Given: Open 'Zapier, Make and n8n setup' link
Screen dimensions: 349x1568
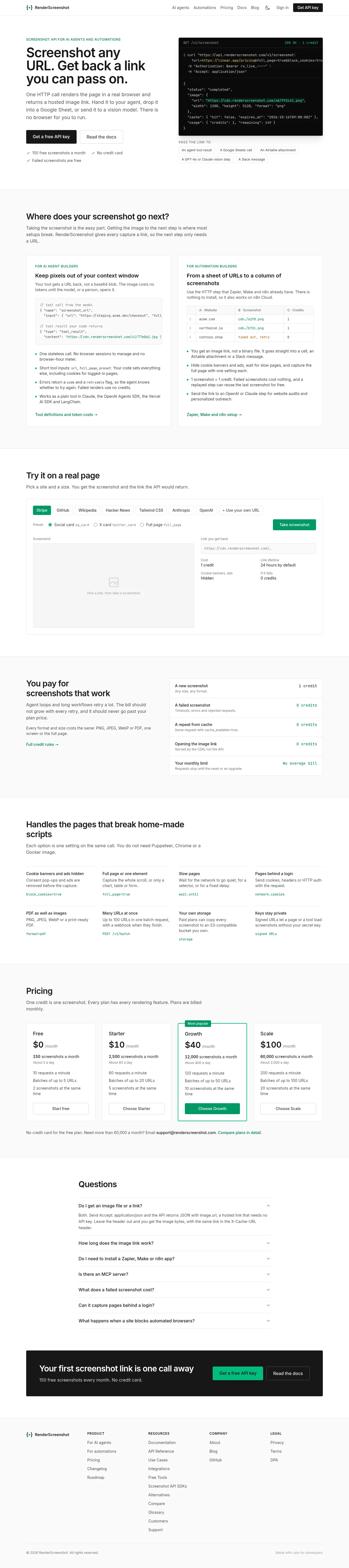Looking at the screenshot, I should [214, 415].
